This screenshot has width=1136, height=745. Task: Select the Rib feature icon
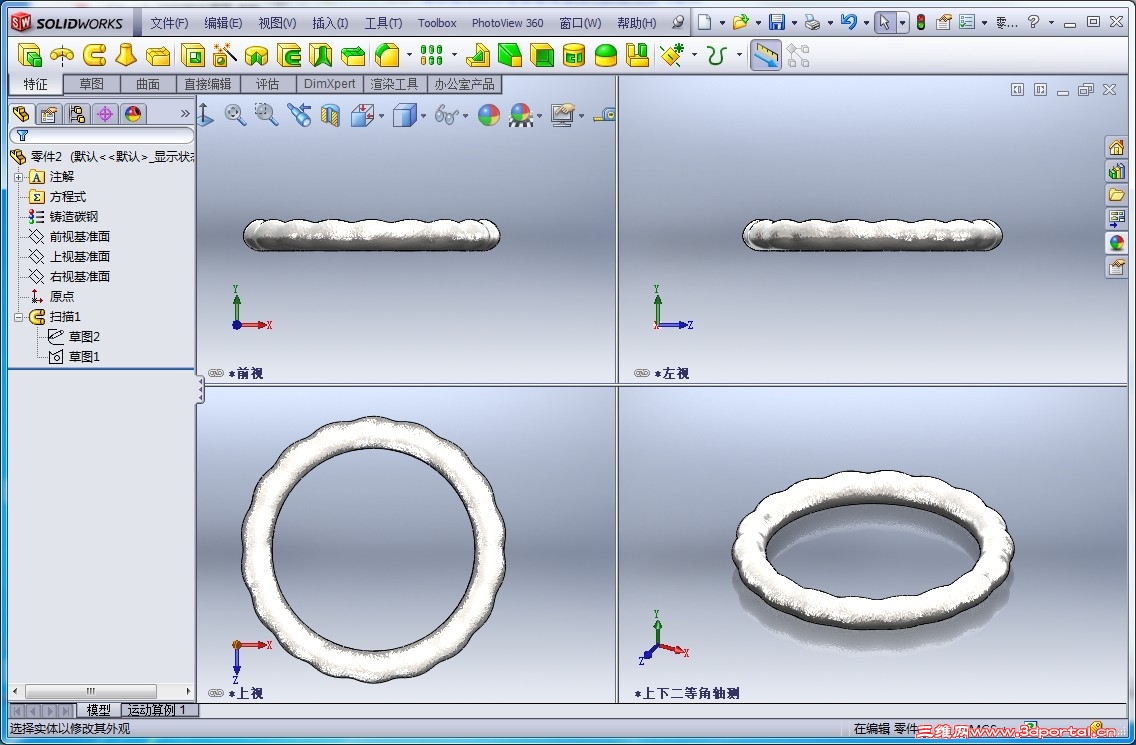(x=478, y=55)
